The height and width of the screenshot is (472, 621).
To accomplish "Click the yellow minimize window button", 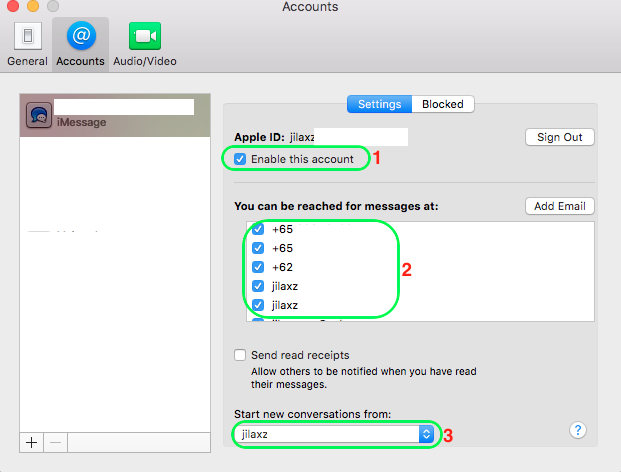I will pyautogui.click(x=33, y=6).
